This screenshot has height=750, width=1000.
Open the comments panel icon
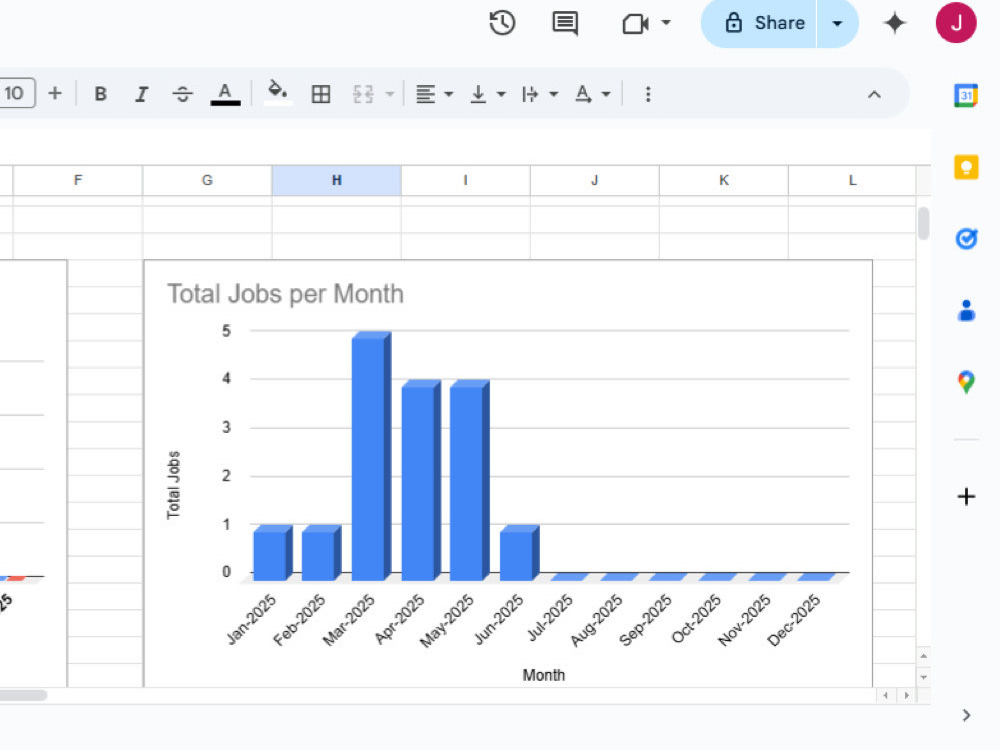coord(565,24)
